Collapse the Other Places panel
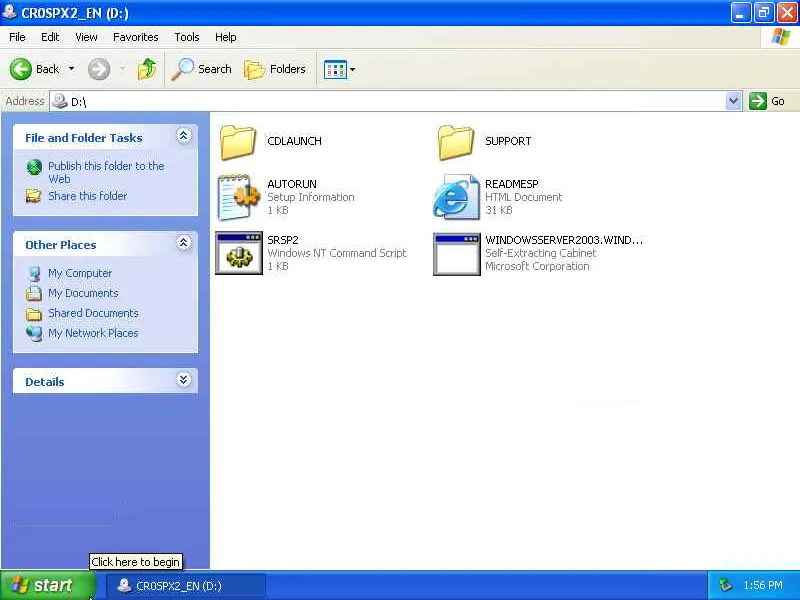The image size is (800, 600). [184, 243]
